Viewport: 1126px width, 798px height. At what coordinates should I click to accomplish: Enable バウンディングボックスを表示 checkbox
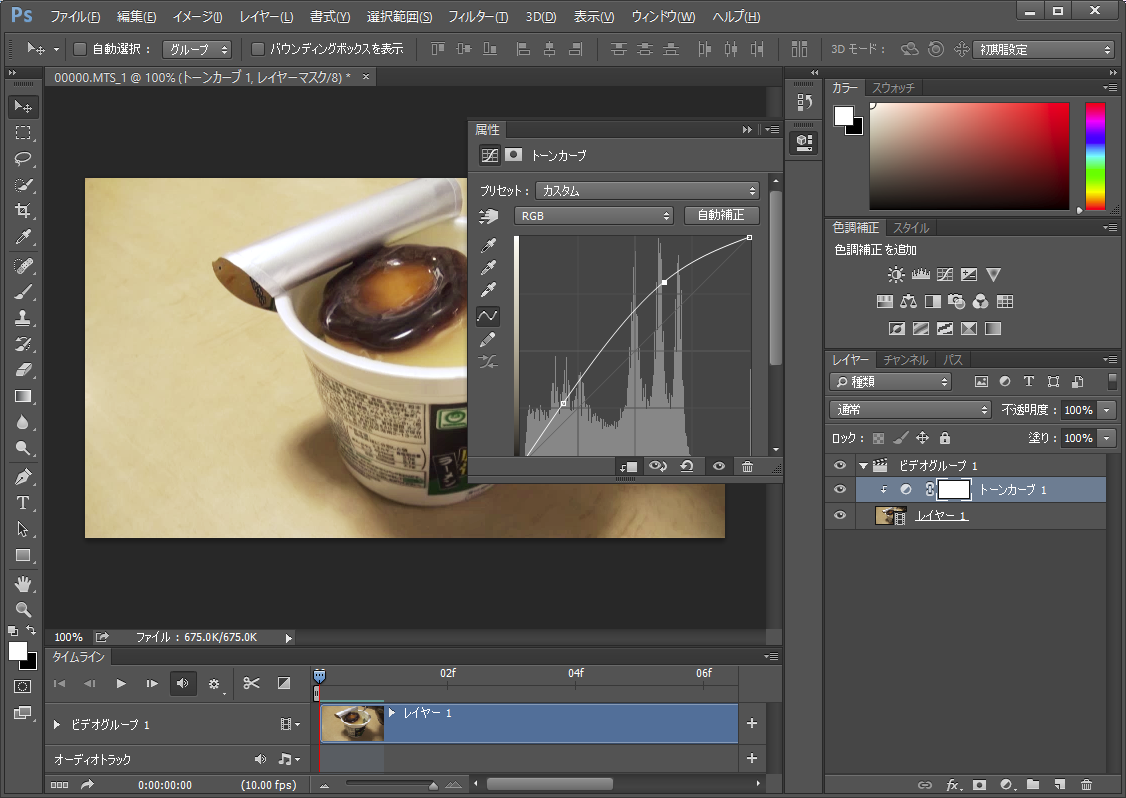point(258,49)
